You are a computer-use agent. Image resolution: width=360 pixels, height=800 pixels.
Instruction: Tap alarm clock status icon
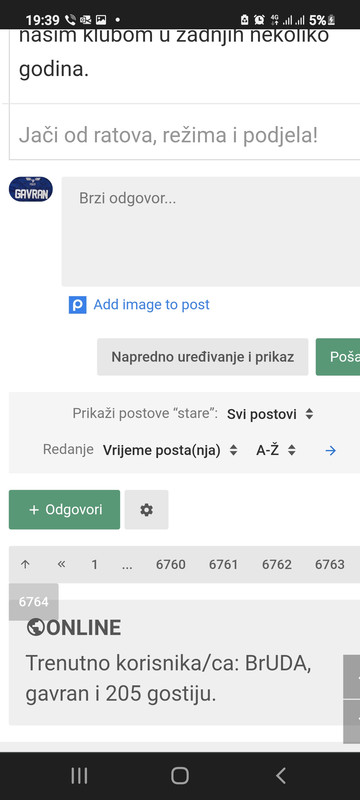(x=259, y=20)
